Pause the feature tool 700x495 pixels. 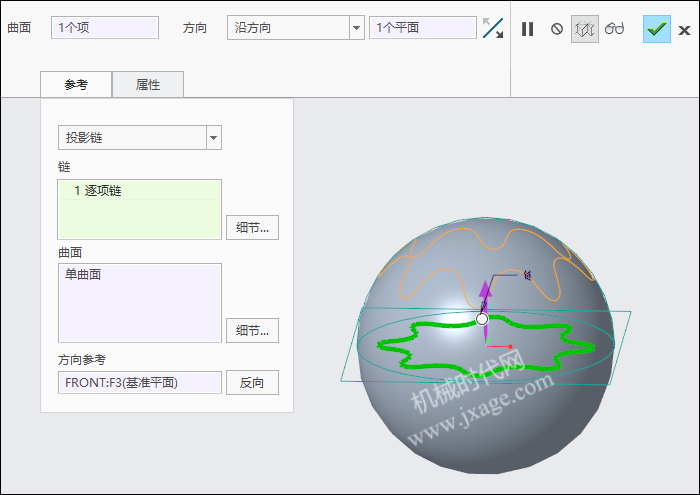(527, 29)
